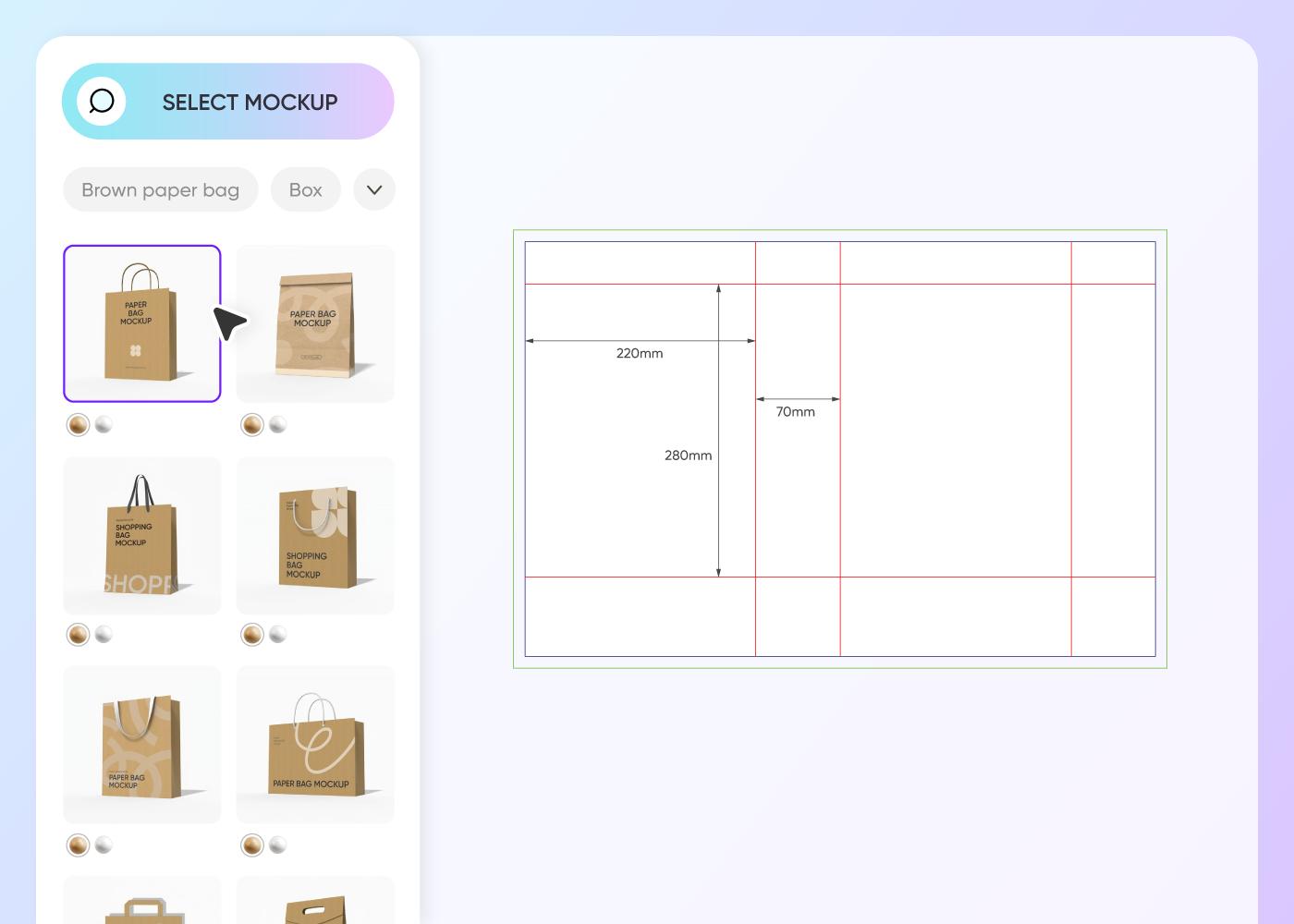The height and width of the screenshot is (924, 1294).
Task: Pick the angled shopping bag mockup
Action: (x=315, y=536)
